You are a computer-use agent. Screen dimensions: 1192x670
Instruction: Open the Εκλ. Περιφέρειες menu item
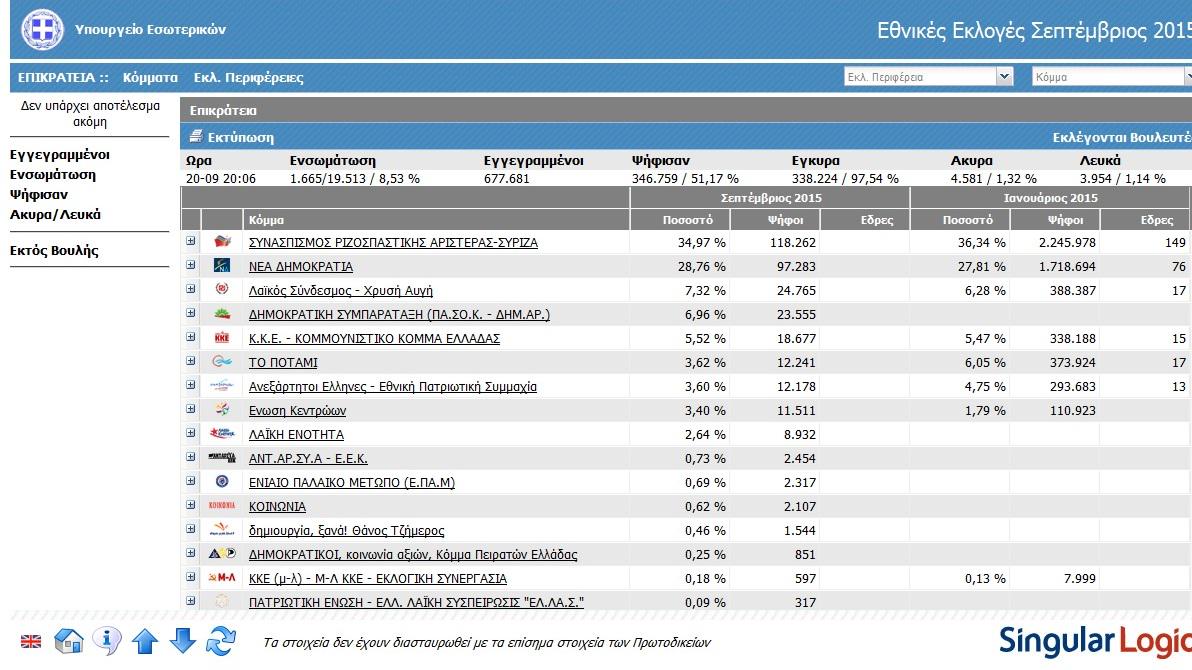(x=249, y=78)
